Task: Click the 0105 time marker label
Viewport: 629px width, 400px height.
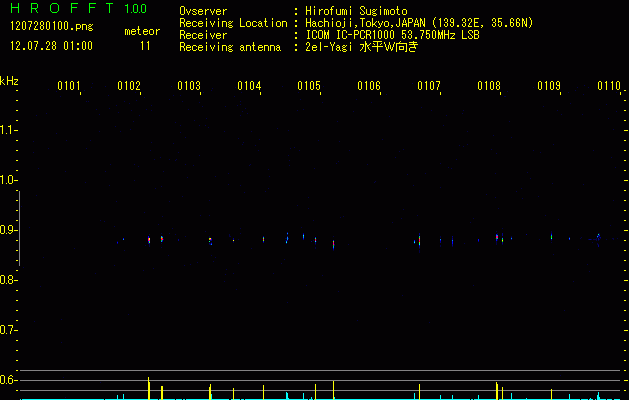Action: tap(309, 86)
